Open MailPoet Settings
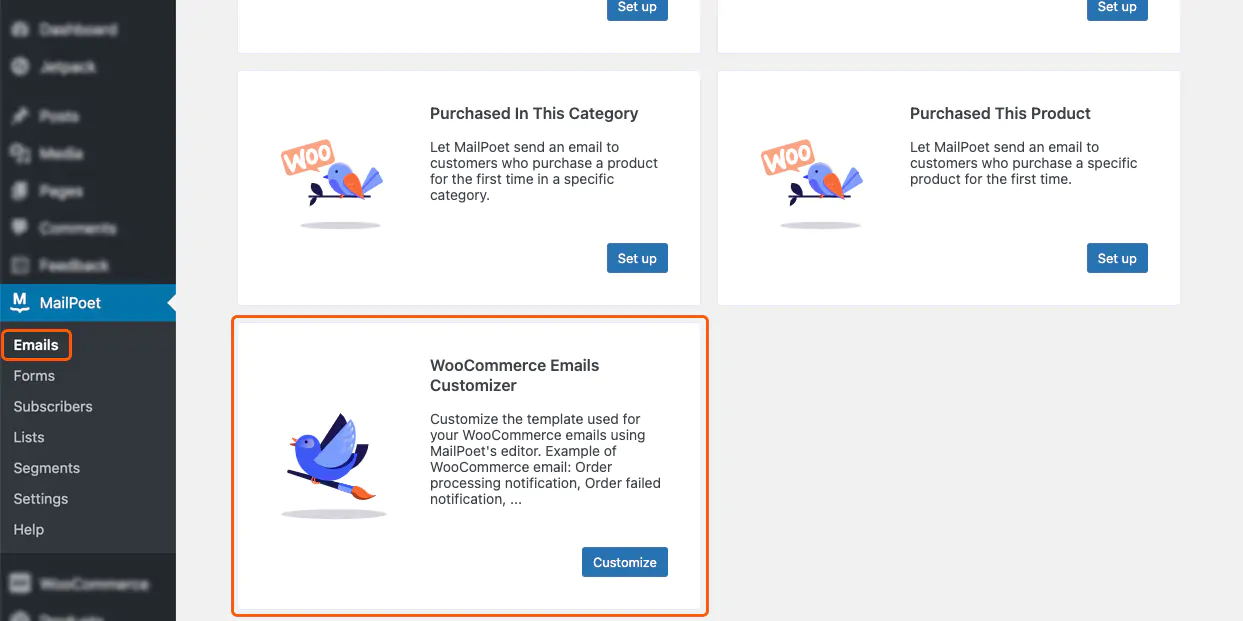This screenshot has width=1243, height=621. pos(41,498)
